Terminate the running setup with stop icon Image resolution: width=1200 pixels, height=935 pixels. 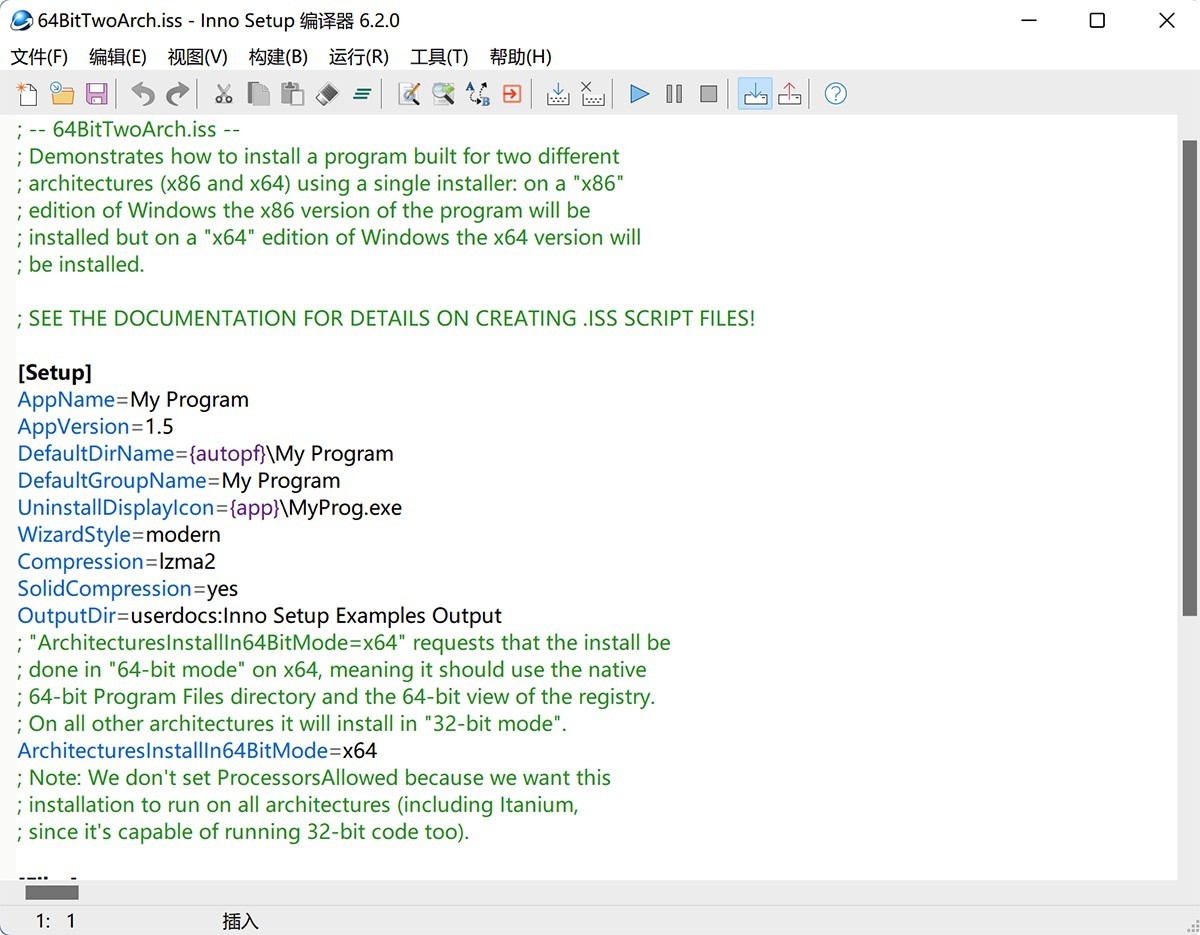pyautogui.click(x=708, y=94)
